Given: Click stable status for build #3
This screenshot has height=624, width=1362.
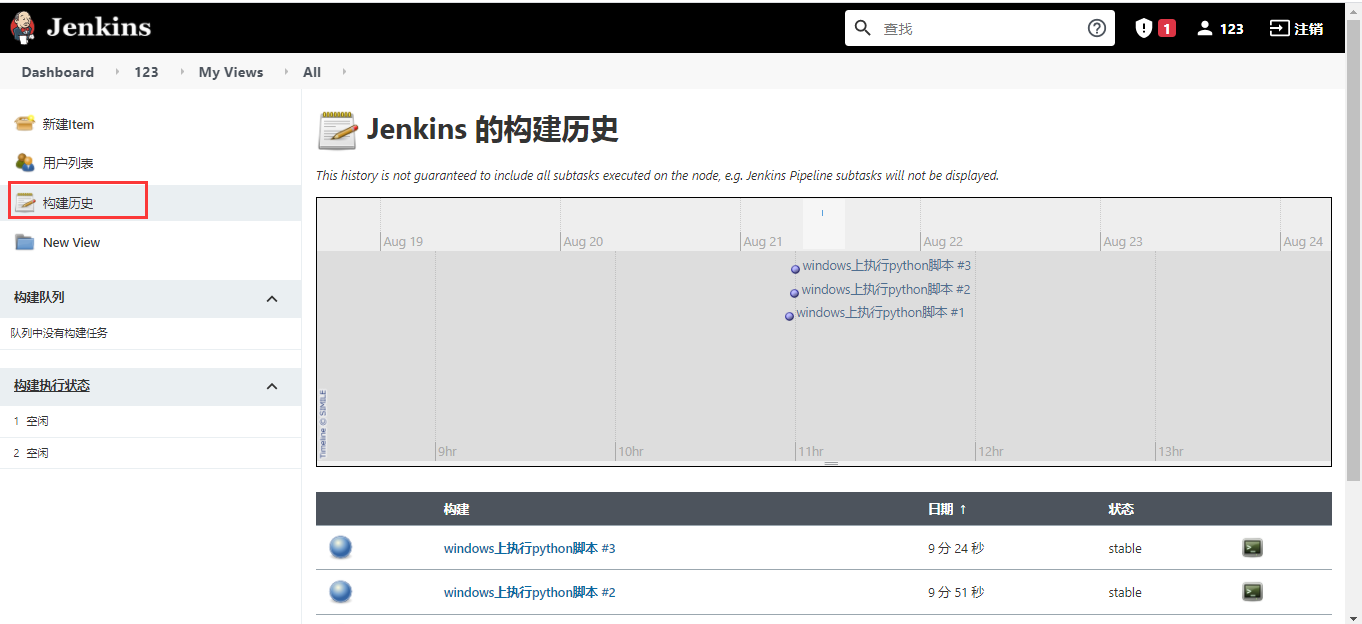Looking at the screenshot, I should [1125, 548].
